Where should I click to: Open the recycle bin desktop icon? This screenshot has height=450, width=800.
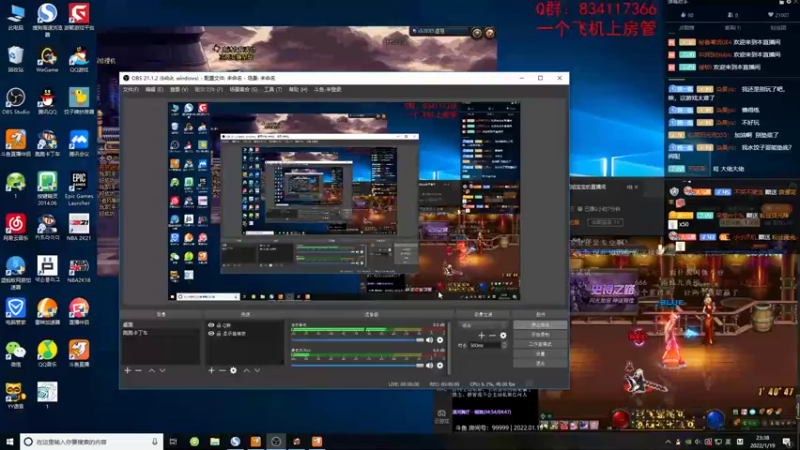click(15, 59)
